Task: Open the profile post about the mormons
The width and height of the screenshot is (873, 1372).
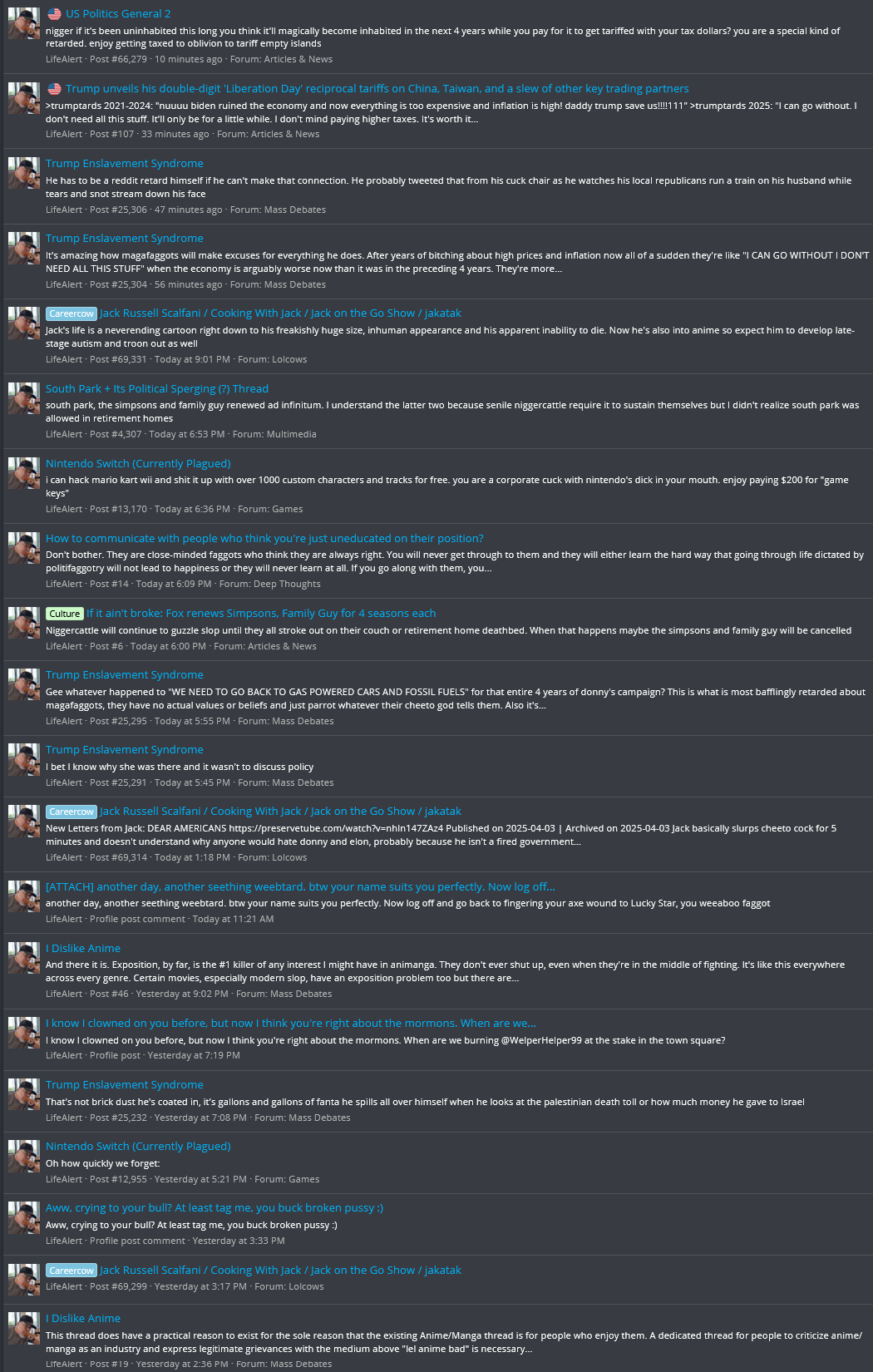Action: 291,1023
